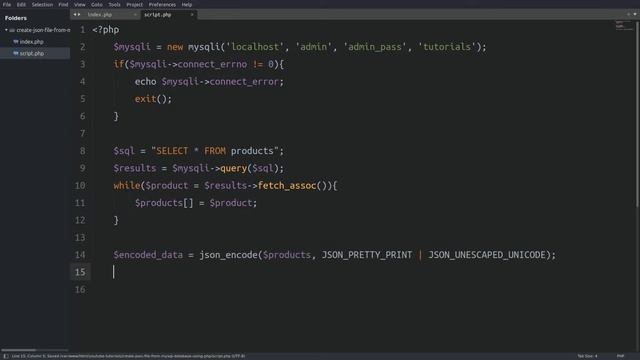Click the tab history back arrow
Viewport: 640px width, 360px height.
click(x=75, y=15)
